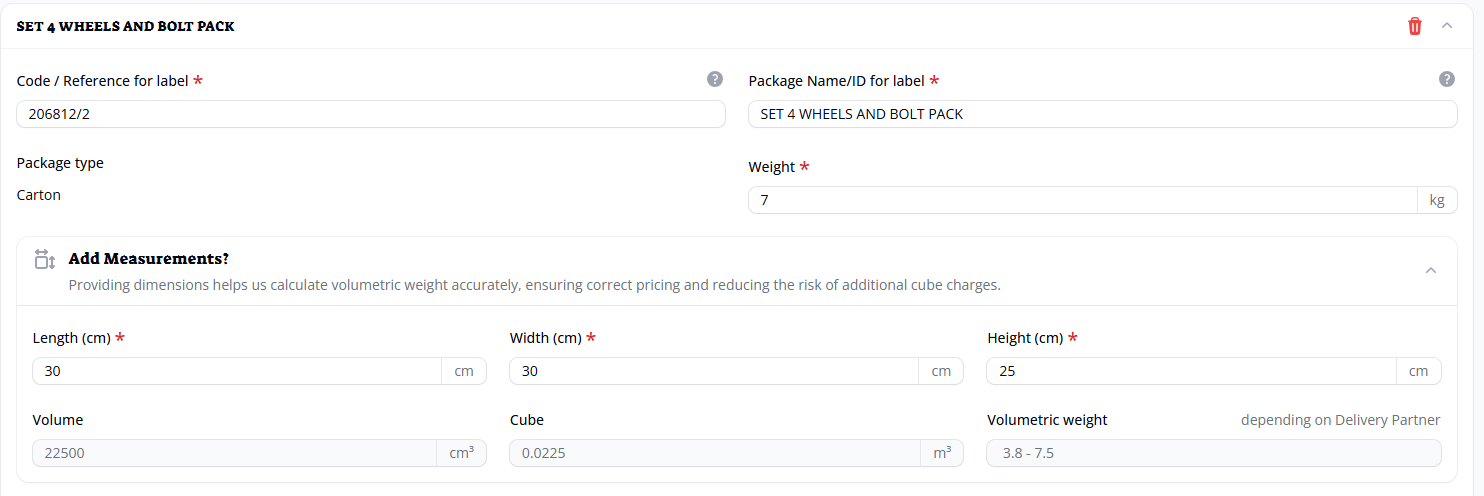Collapse the SET 4 WHEELS package panel
The height and width of the screenshot is (496, 1484).
(x=1446, y=26)
